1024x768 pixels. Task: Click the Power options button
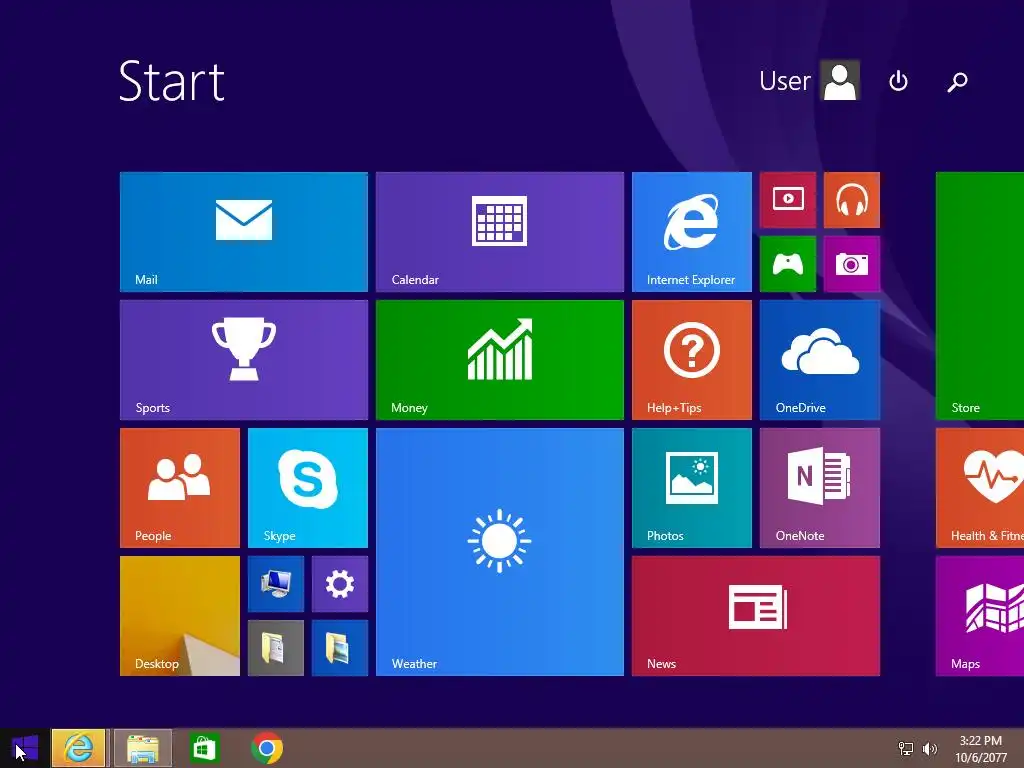tap(899, 81)
